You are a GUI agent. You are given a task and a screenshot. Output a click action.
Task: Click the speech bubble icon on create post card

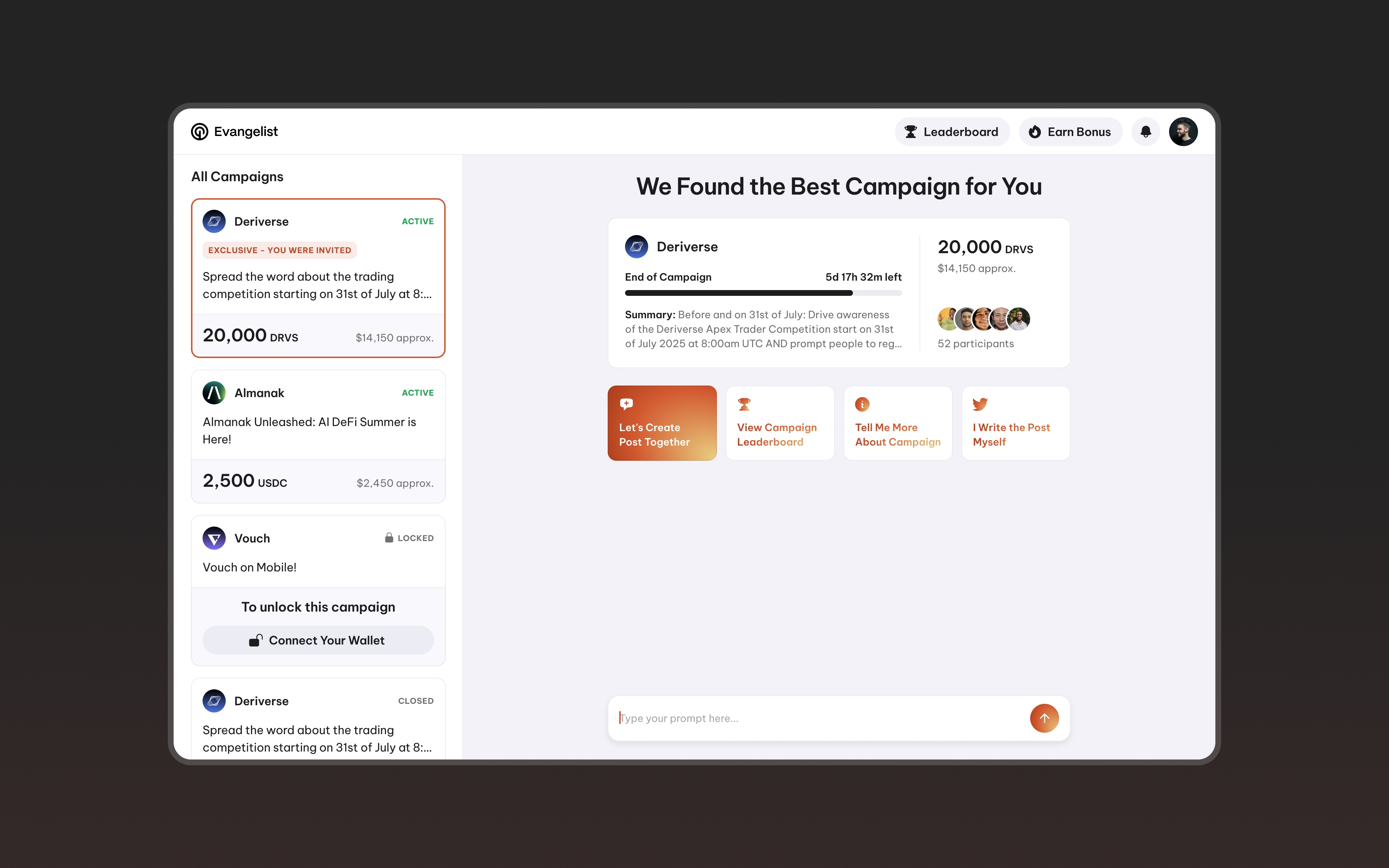(626, 404)
